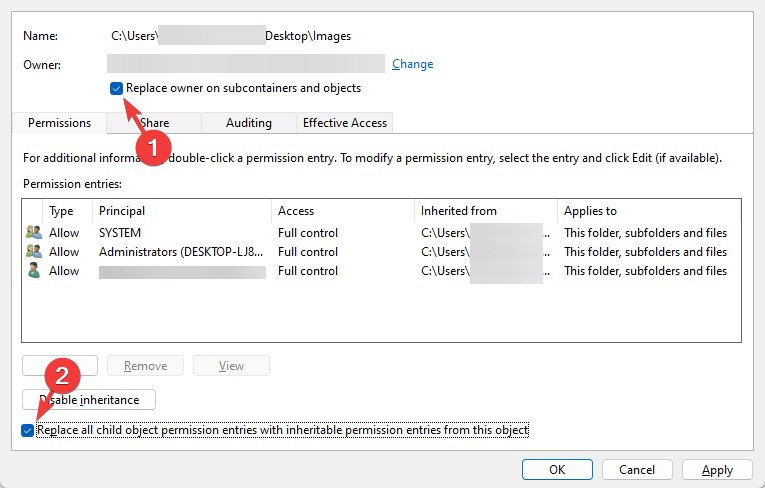Click the View button
765x488 pixels.
pyautogui.click(x=231, y=366)
